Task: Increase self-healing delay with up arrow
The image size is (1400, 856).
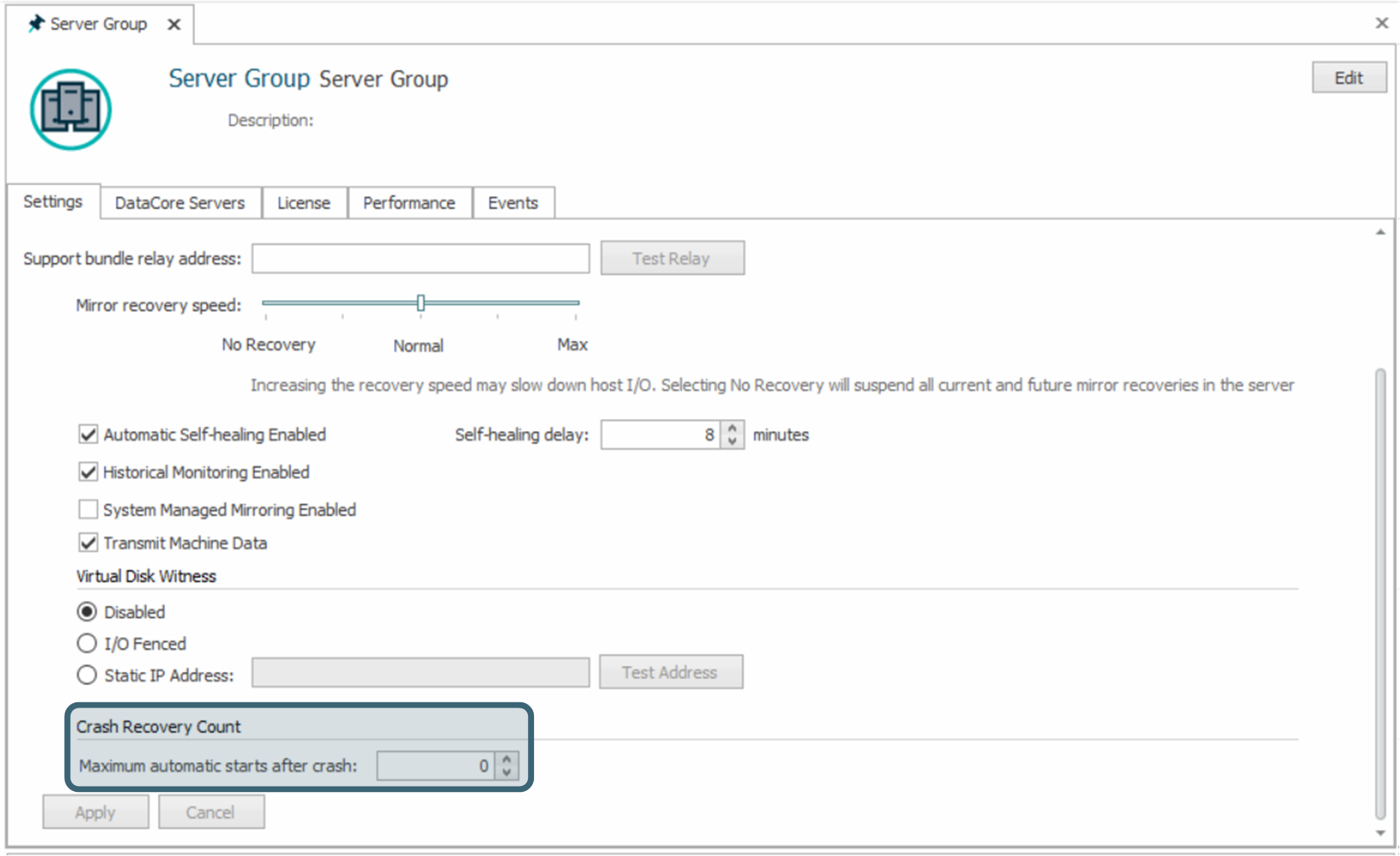Action: (x=732, y=428)
